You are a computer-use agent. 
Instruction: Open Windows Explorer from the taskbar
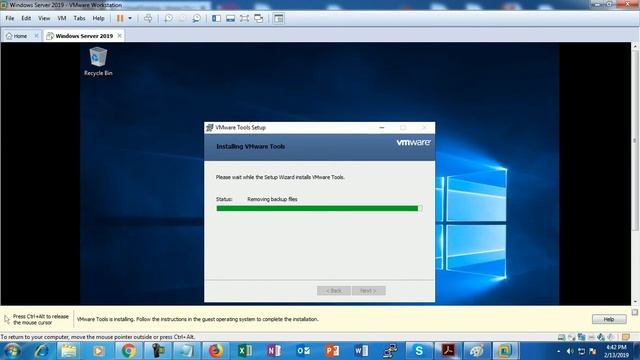(x=69, y=351)
